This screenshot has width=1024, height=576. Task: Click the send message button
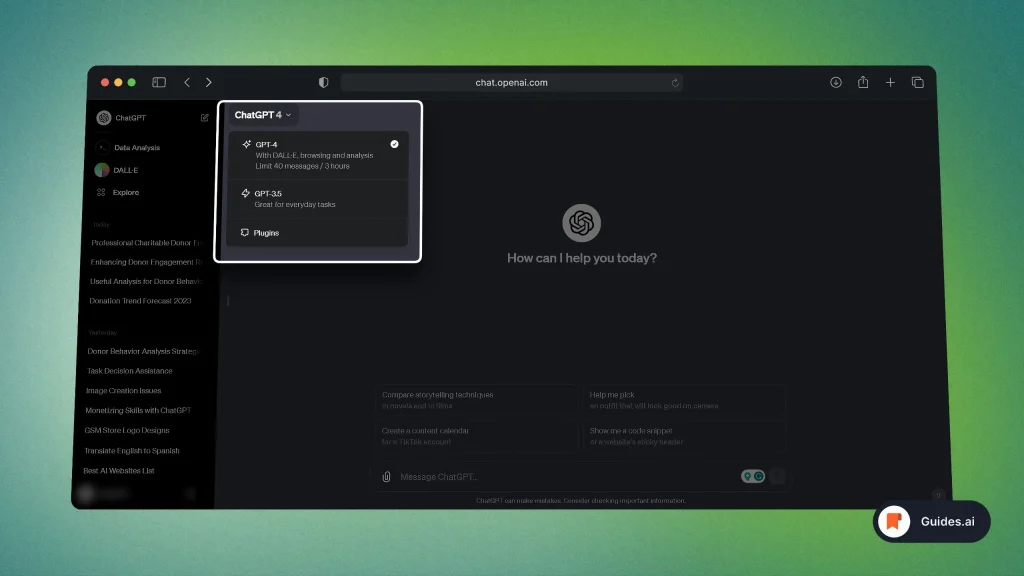tap(777, 476)
